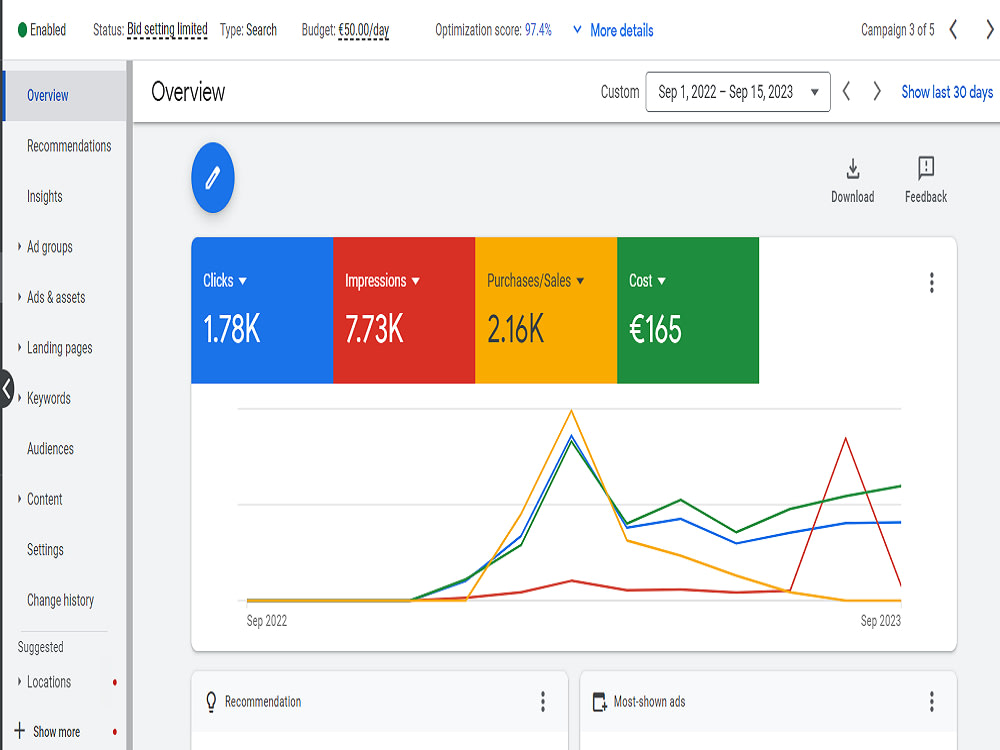Viewport: 1000px width, 750px height.
Task: Click the lightbulb Recommendation icon
Action: (211, 702)
